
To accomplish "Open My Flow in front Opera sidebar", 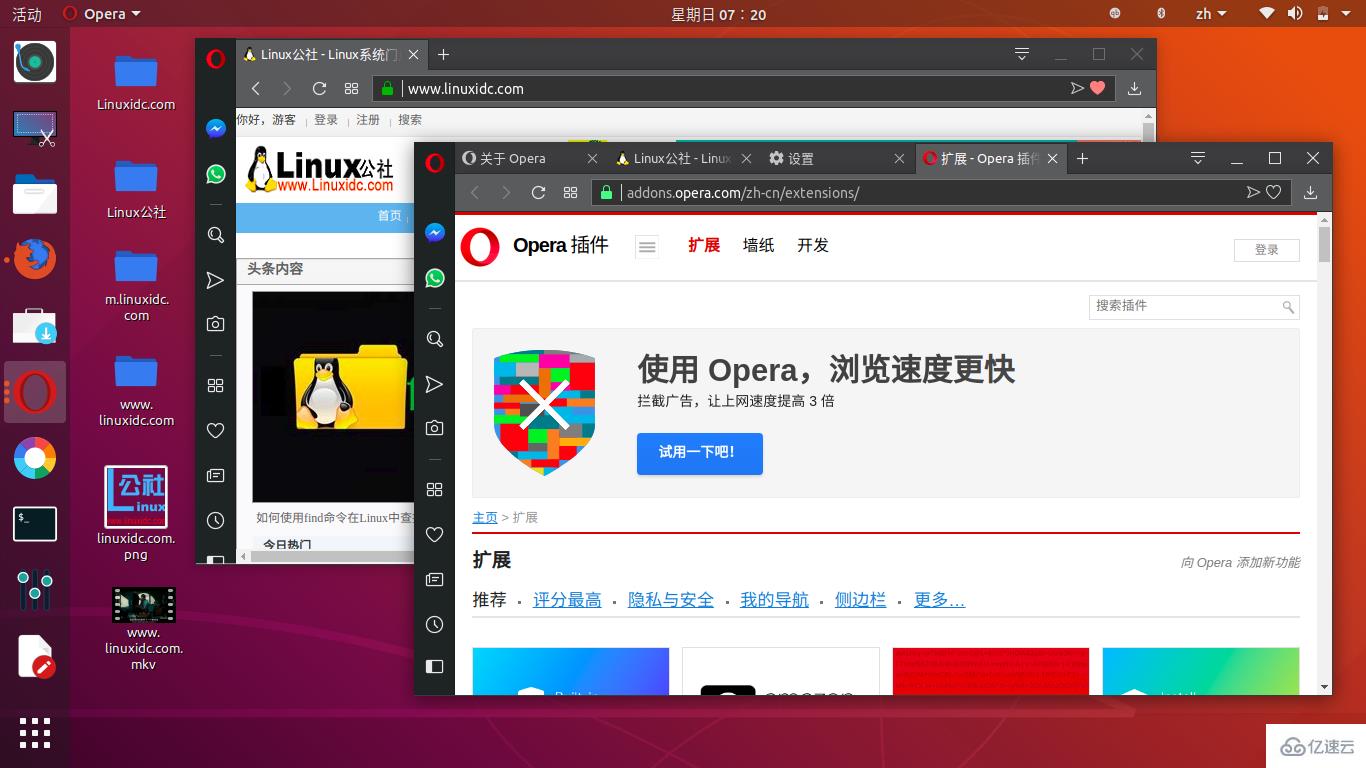I will point(434,384).
